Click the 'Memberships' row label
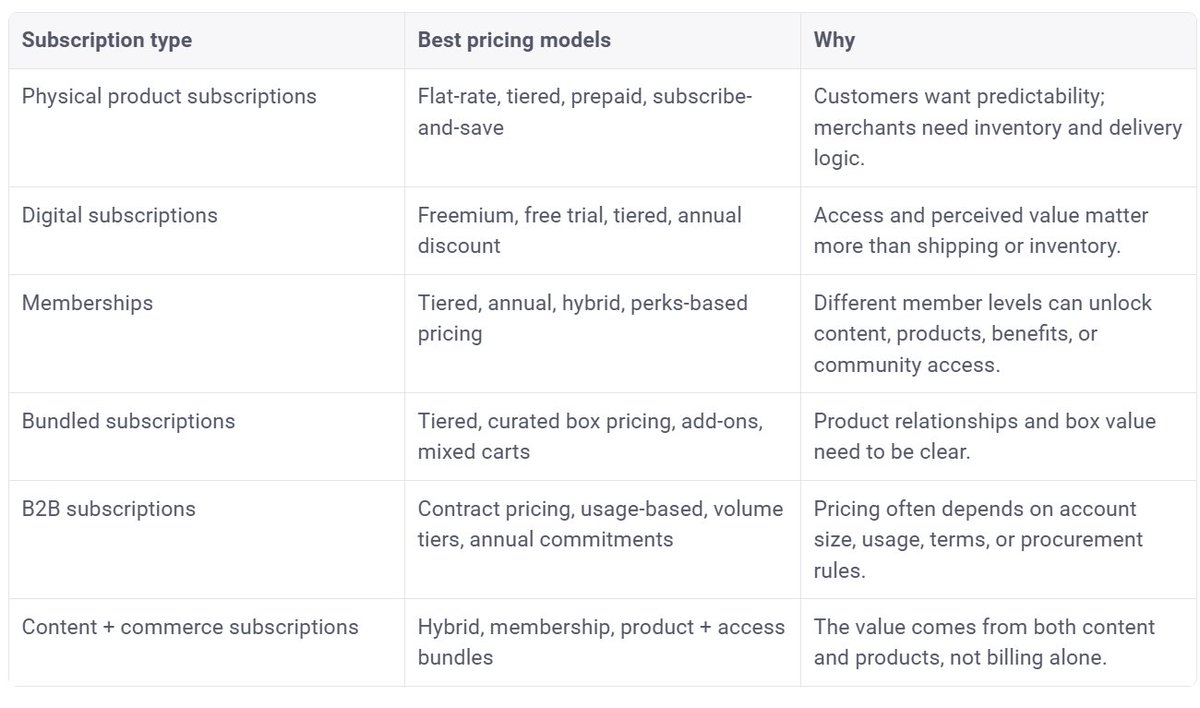Image resolution: width=1200 pixels, height=708 pixels. 87,303
